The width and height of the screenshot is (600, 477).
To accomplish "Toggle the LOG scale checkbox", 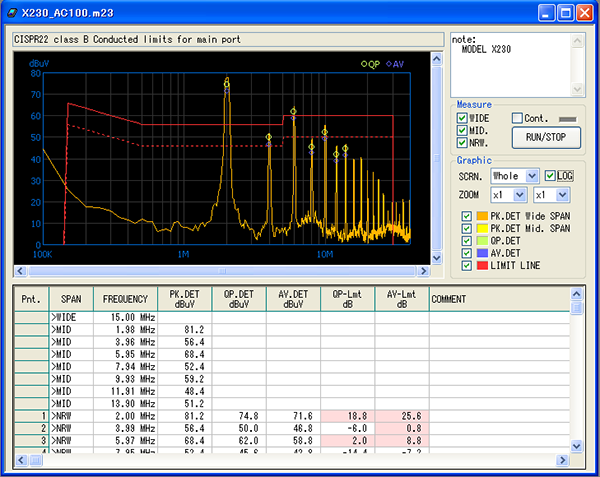I will pos(551,175).
